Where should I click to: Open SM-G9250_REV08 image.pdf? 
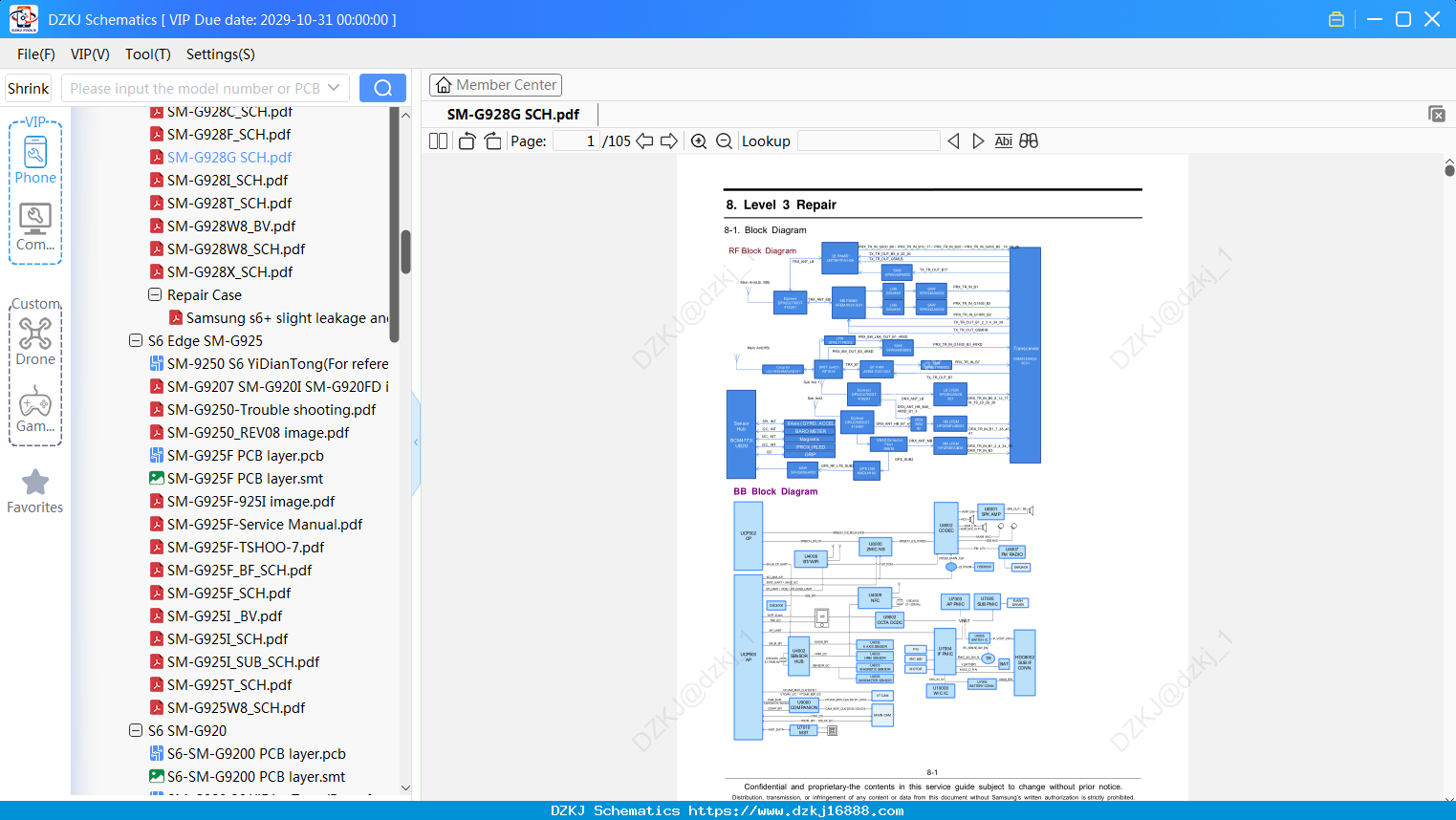(258, 433)
